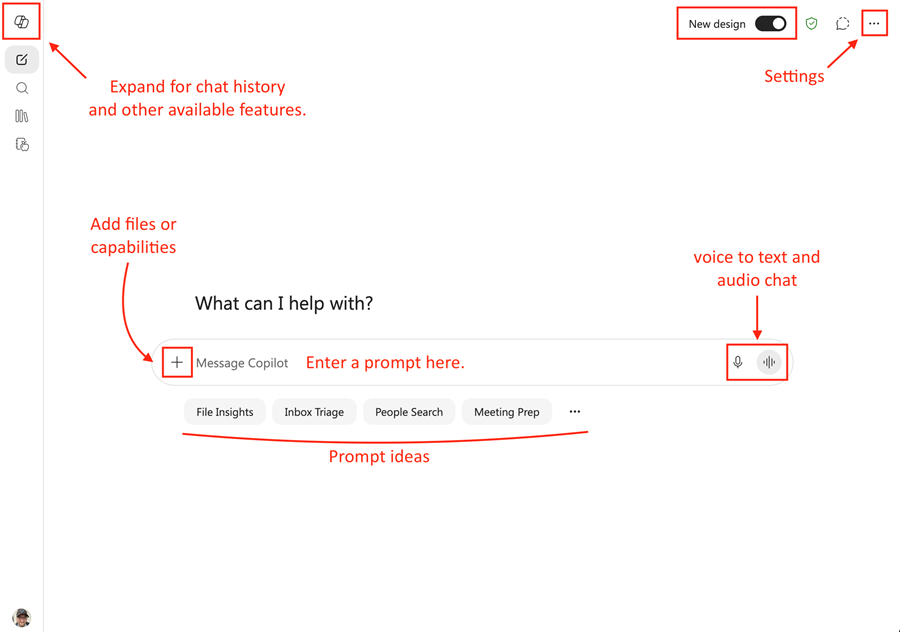The height and width of the screenshot is (632, 900).
Task: Click the temporary chat dashed bubble icon
Action: [x=842, y=24]
